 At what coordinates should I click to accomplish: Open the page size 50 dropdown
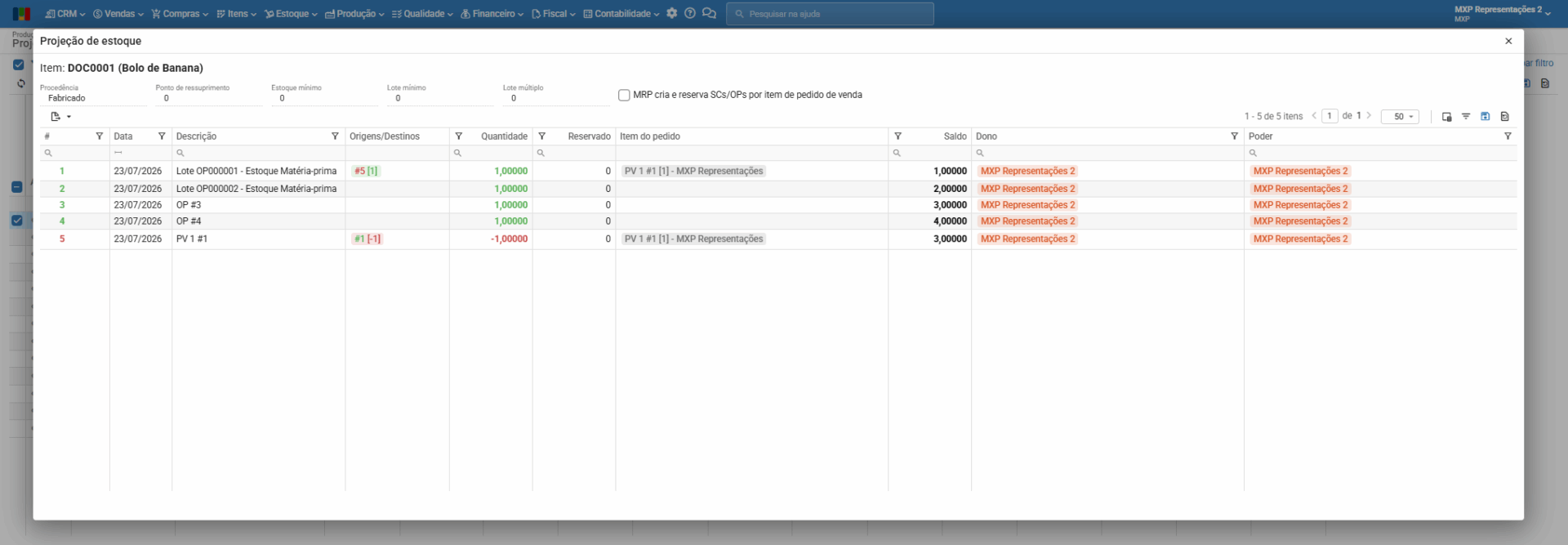pyautogui.click(x=1400, y=117)
